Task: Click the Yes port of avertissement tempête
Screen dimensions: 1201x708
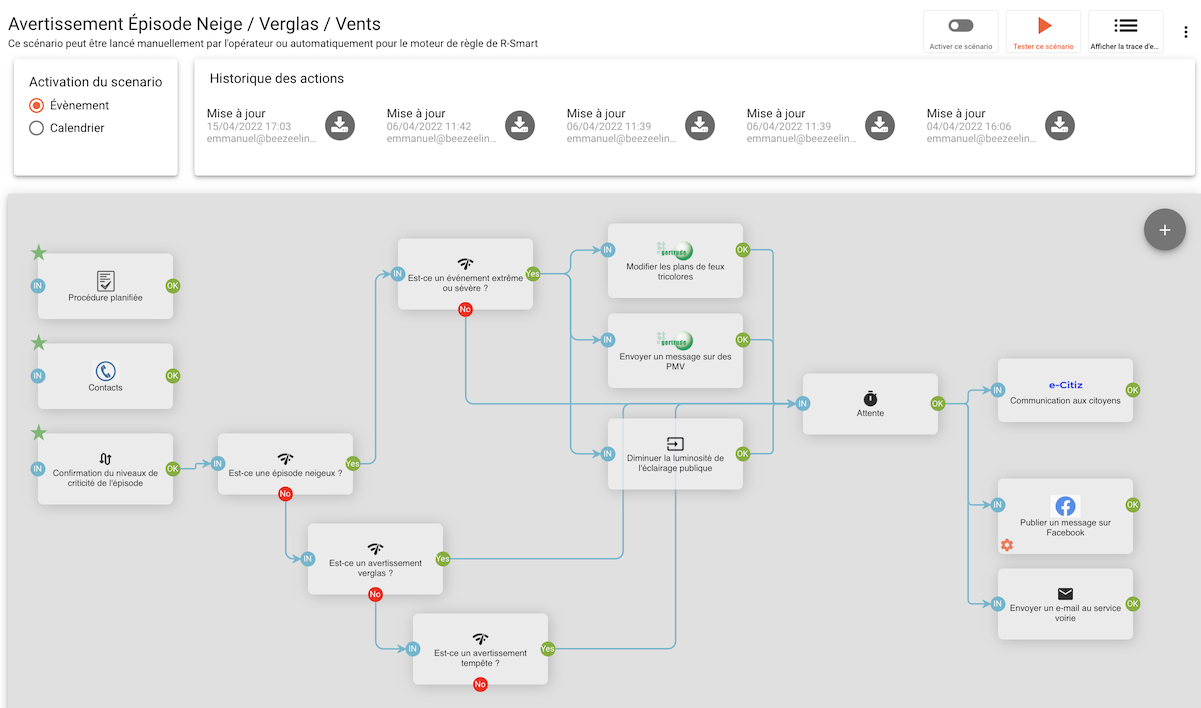Action: click(x=548, y=649)
